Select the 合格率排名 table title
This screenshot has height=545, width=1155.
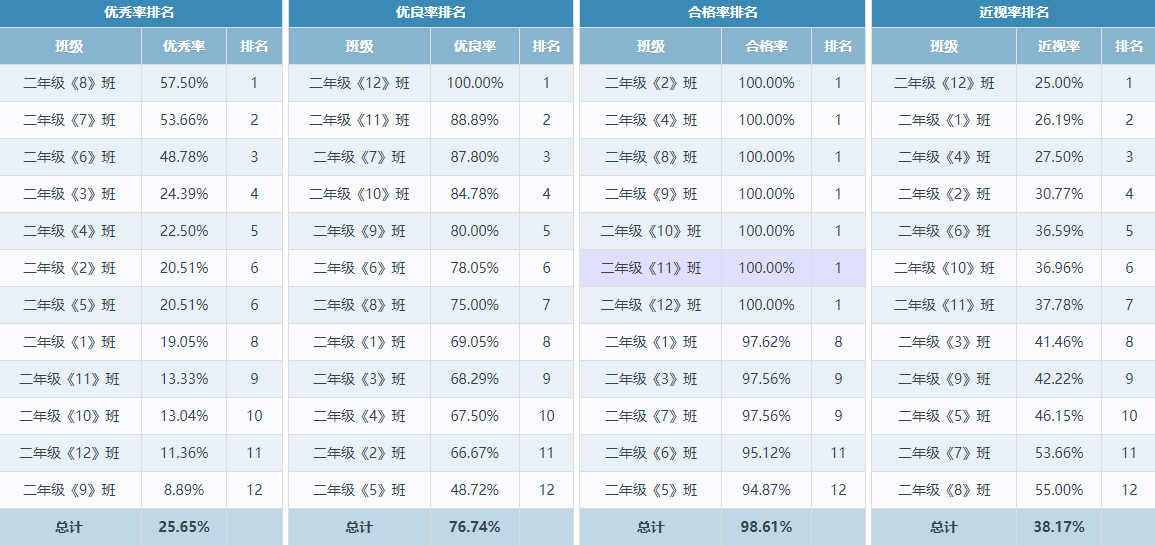click(x=722, y=12)
